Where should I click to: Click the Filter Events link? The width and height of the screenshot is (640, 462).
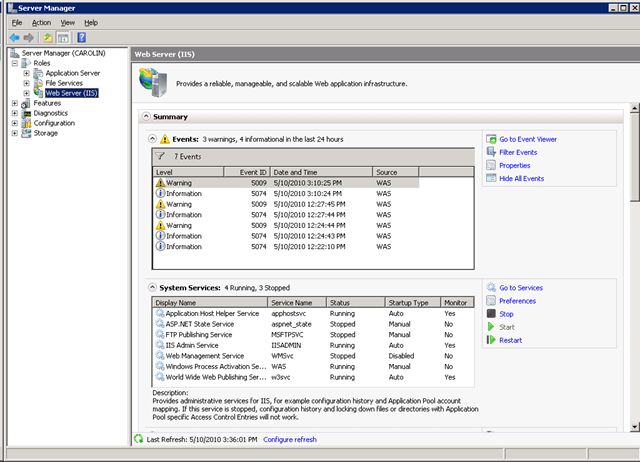pyautogui.click(x=518, y=152)
